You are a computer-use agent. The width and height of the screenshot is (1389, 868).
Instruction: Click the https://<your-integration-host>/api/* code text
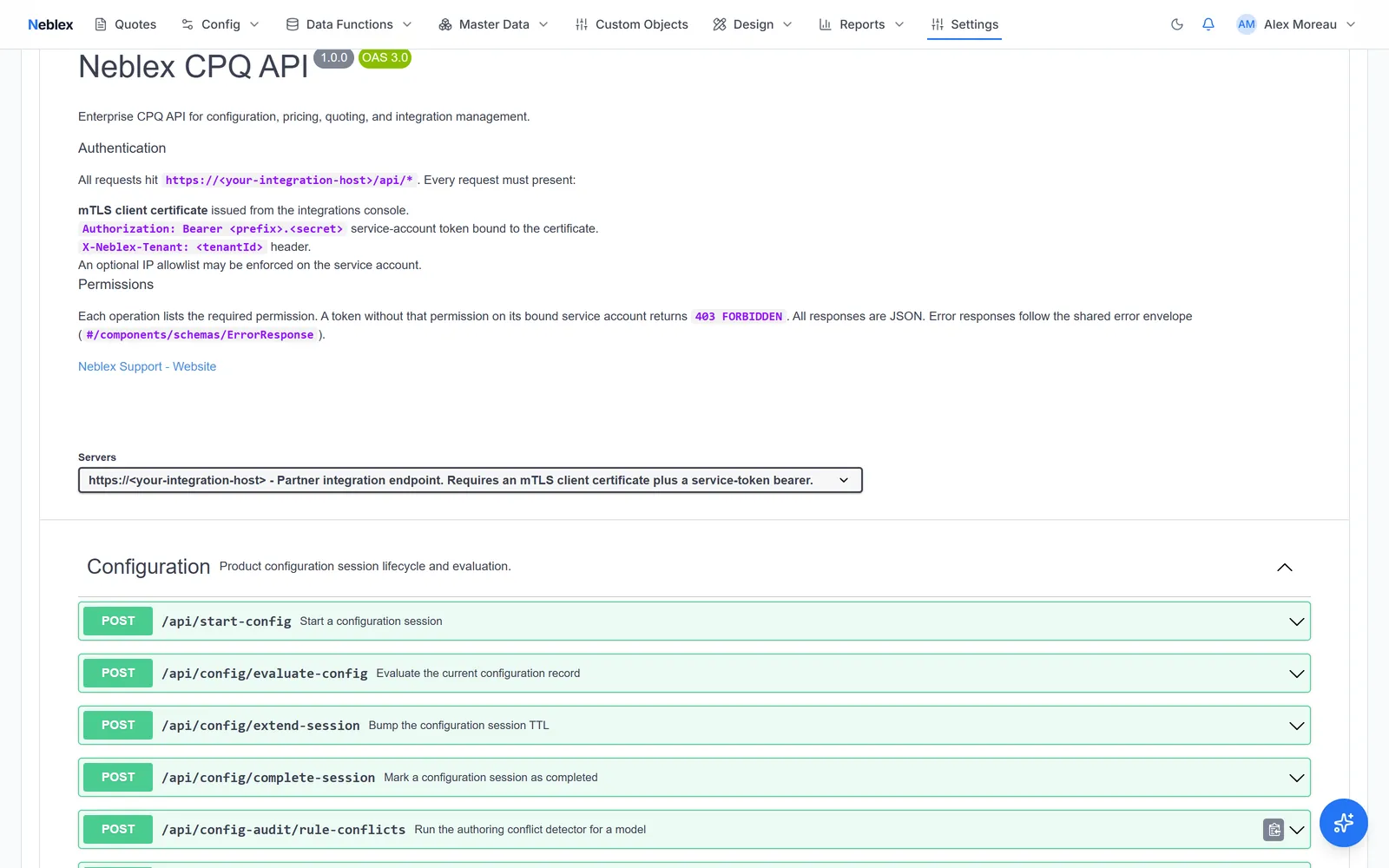pyautogui.click(x=289, y=181)
